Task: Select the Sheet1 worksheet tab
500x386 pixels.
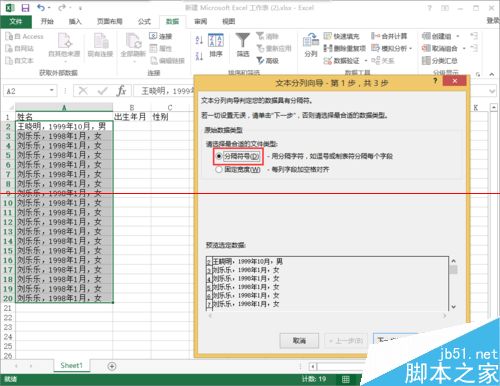Action: pyautogui.click(x=71, y=366)
